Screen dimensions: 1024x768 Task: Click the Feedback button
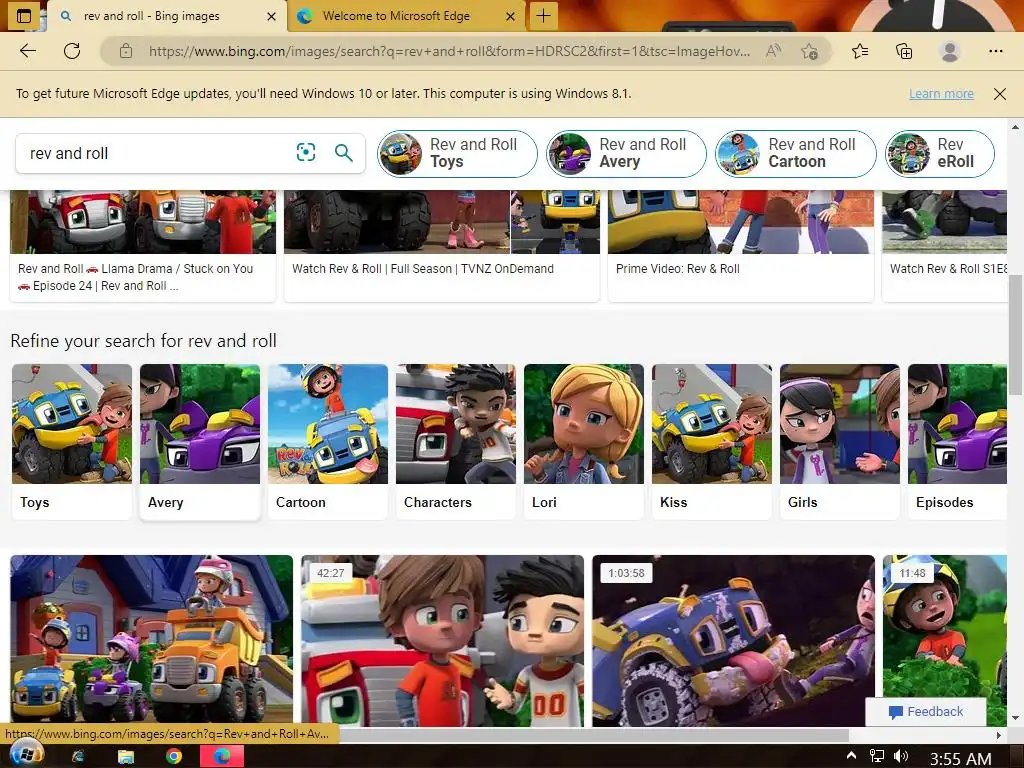(925, 711)
